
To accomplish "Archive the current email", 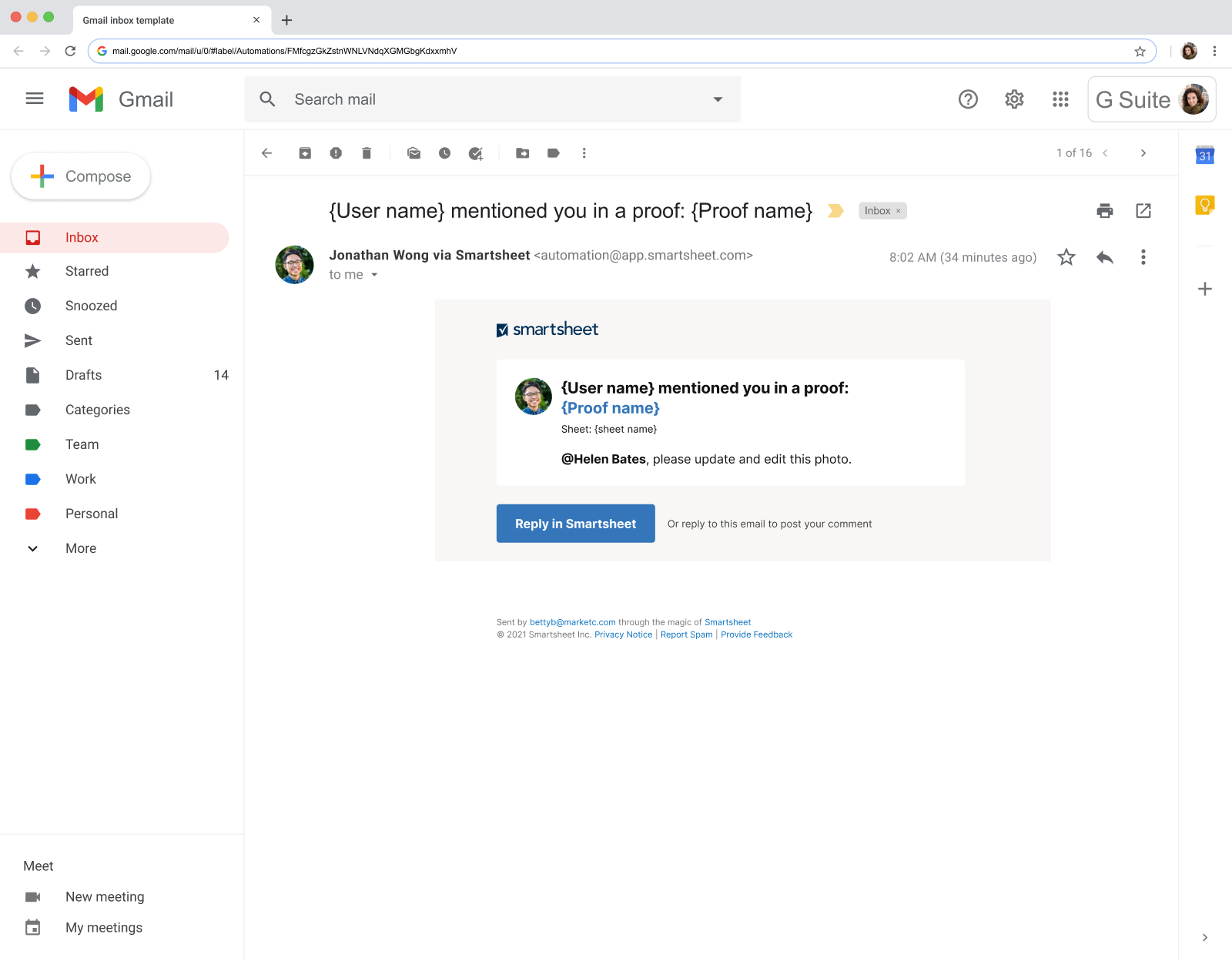I will click(x=305, y=152).
